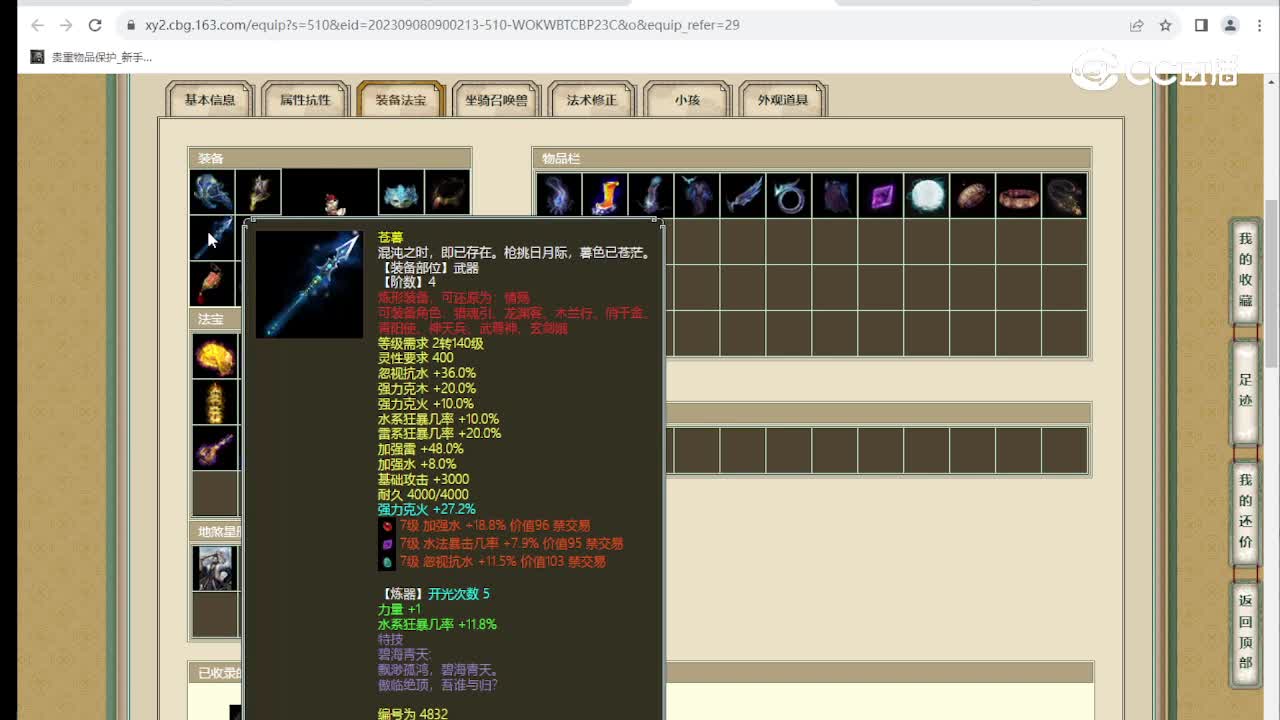Bookmark this page with the star icon
Screen dimensions: 1280x720
(1165, 25)
